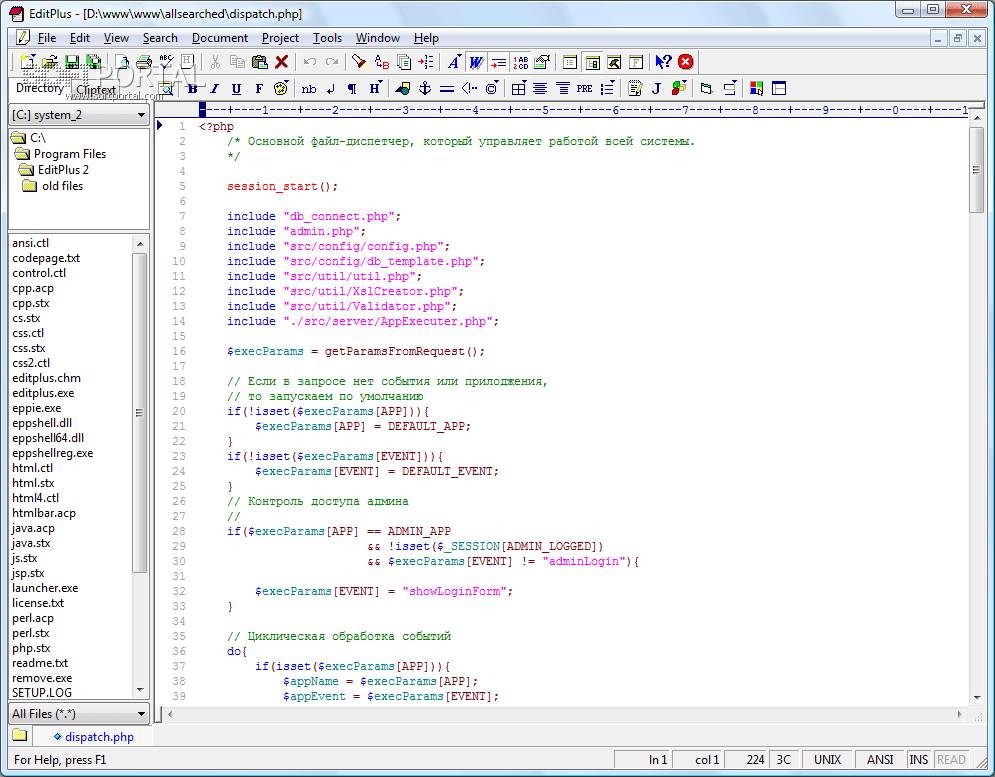Select readme.txt in the file list
This screenshot has width=995, height=777.
(x=40, y=663)
